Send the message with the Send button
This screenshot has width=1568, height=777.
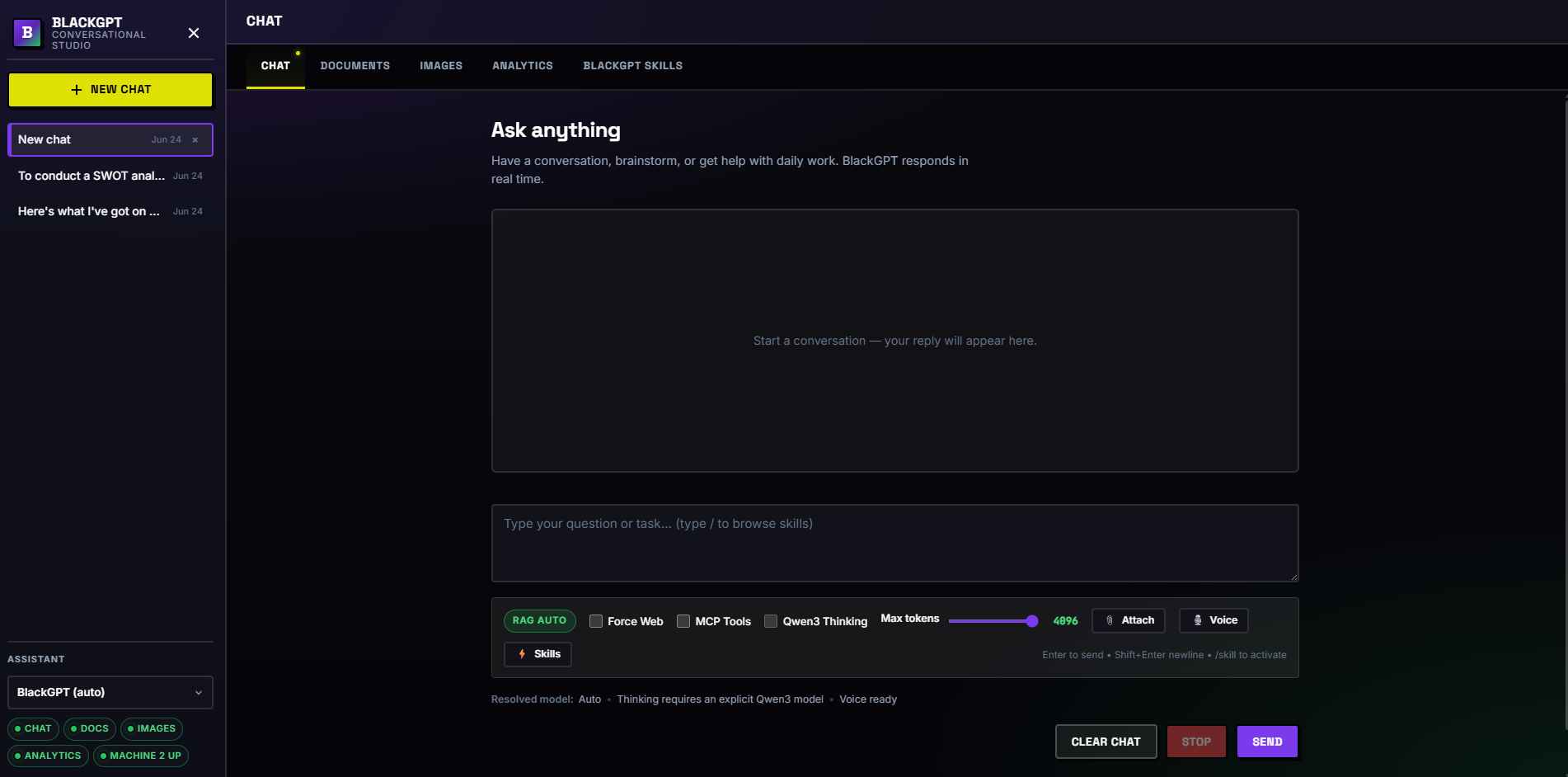pos(1267,742)
